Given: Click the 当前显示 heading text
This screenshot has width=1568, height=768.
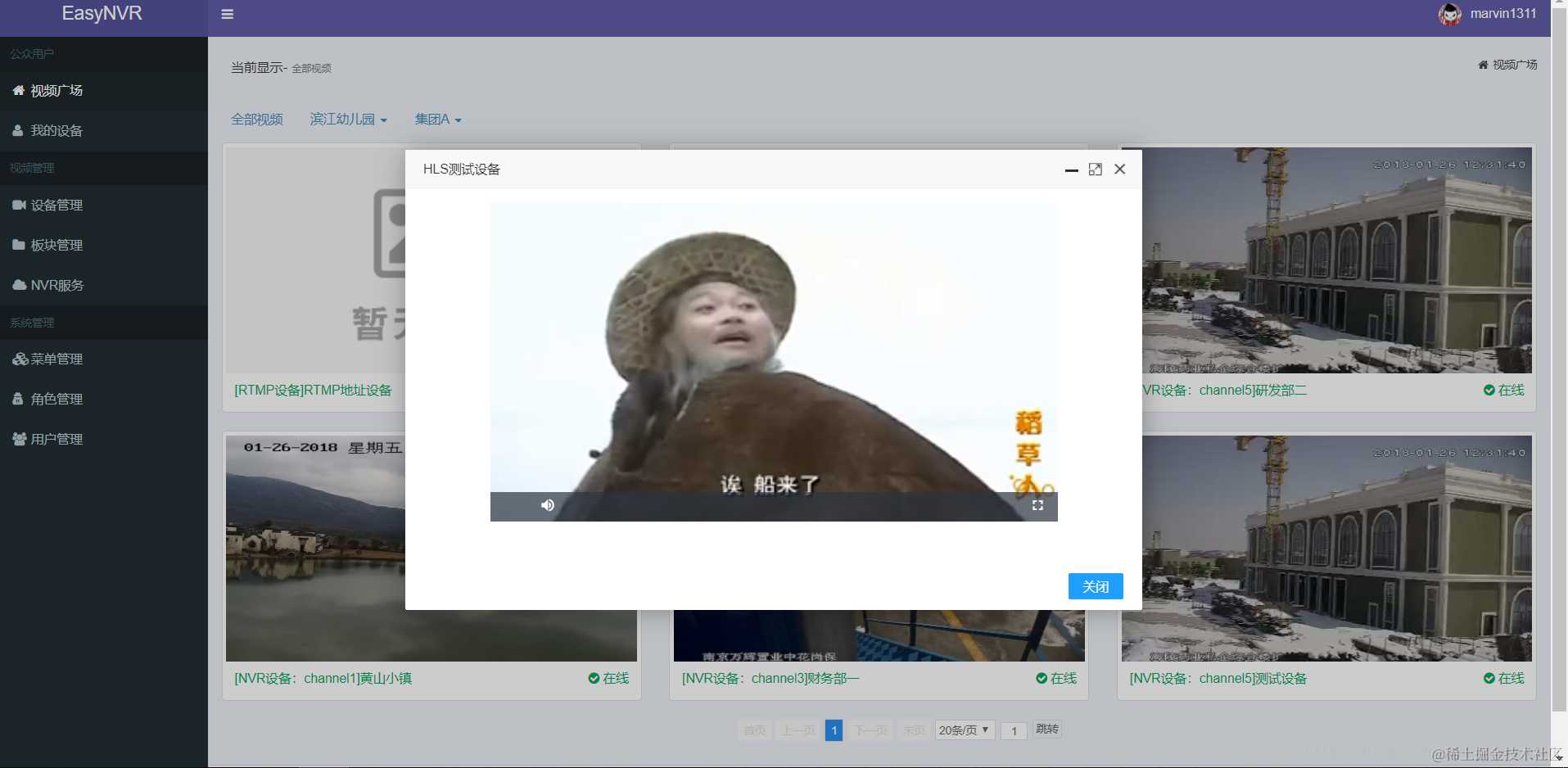Looking at the screenshot, I should [x=257, y=68].
